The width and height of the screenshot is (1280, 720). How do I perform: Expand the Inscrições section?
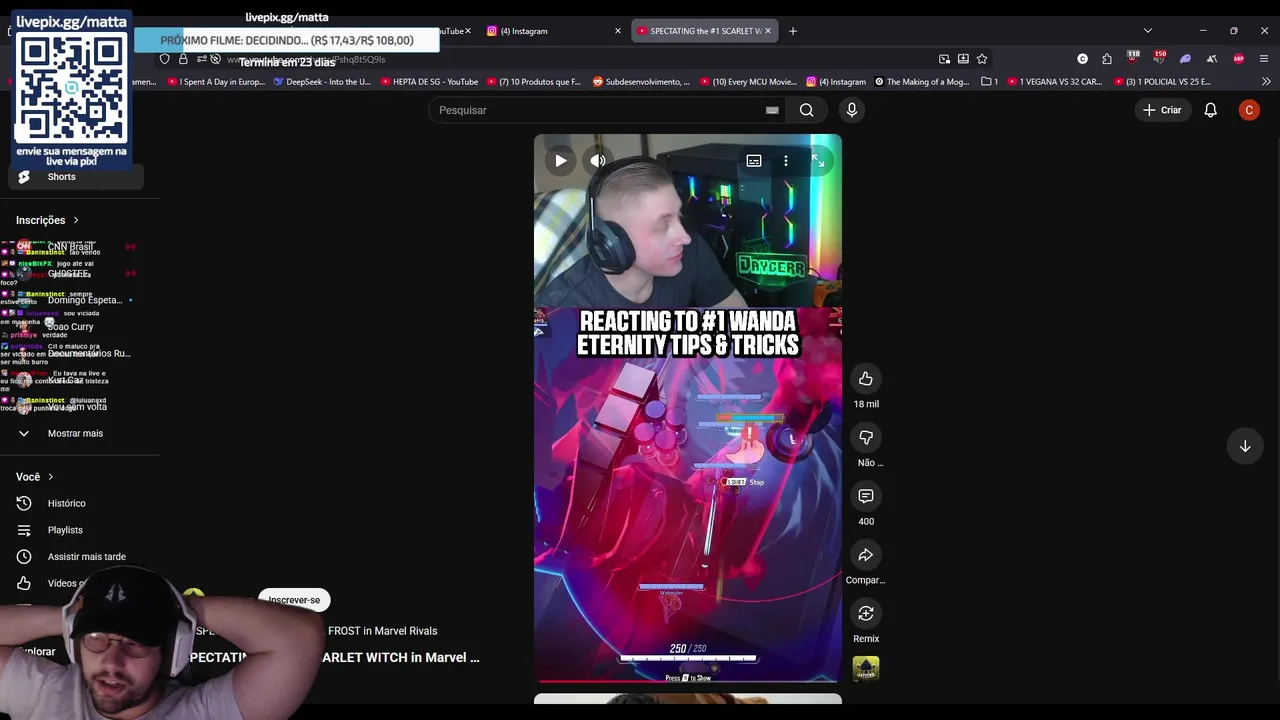coord(47,220)
